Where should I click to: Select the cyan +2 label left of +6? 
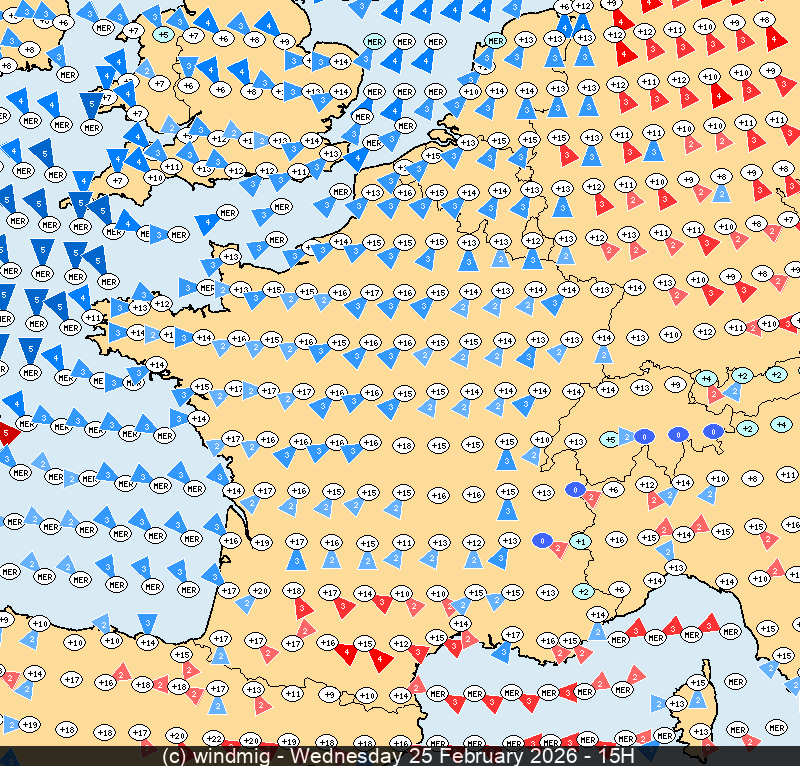[584, 592]
